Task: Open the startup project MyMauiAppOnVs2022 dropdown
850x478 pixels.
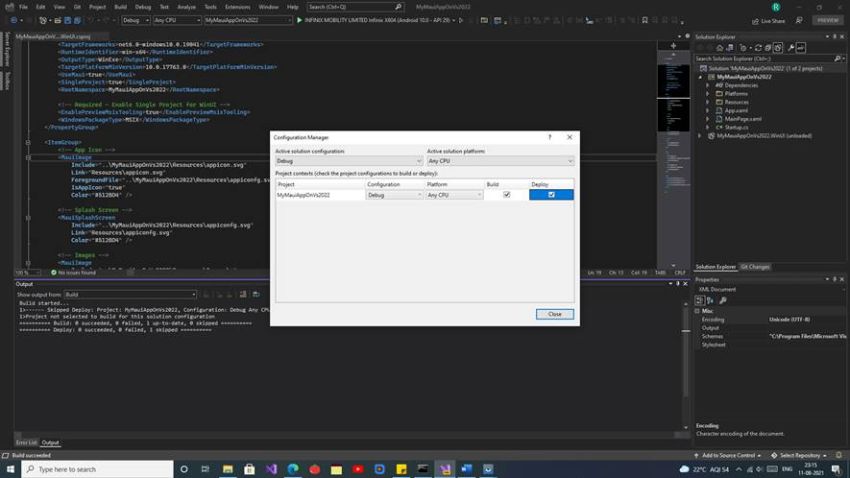Action: point(248,20)
